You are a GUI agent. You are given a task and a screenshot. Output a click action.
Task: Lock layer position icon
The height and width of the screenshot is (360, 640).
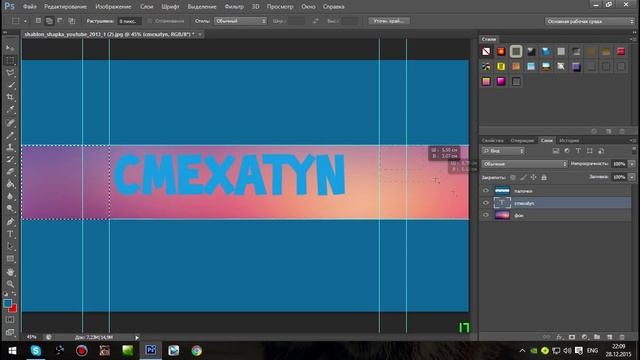(533, 178)
